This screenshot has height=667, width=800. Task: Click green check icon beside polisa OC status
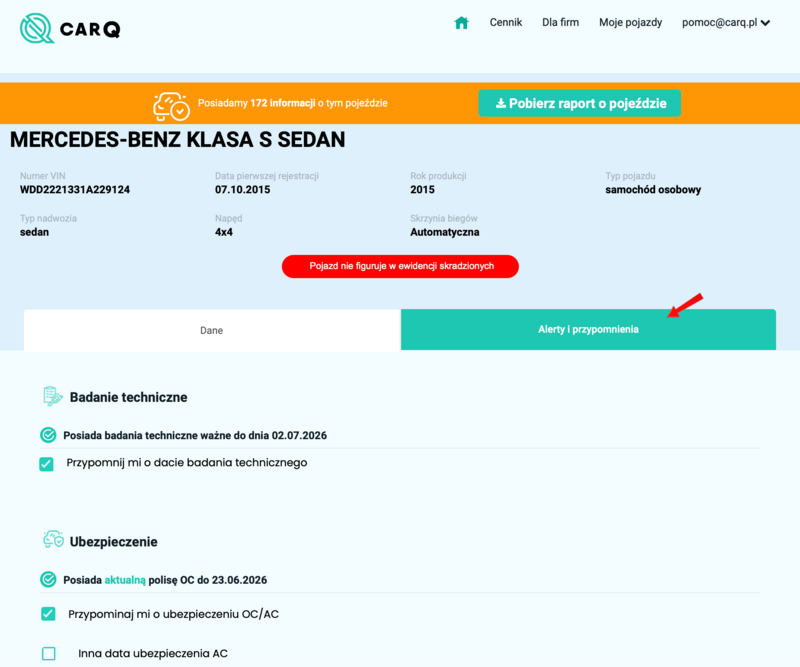tap(48, 579)
